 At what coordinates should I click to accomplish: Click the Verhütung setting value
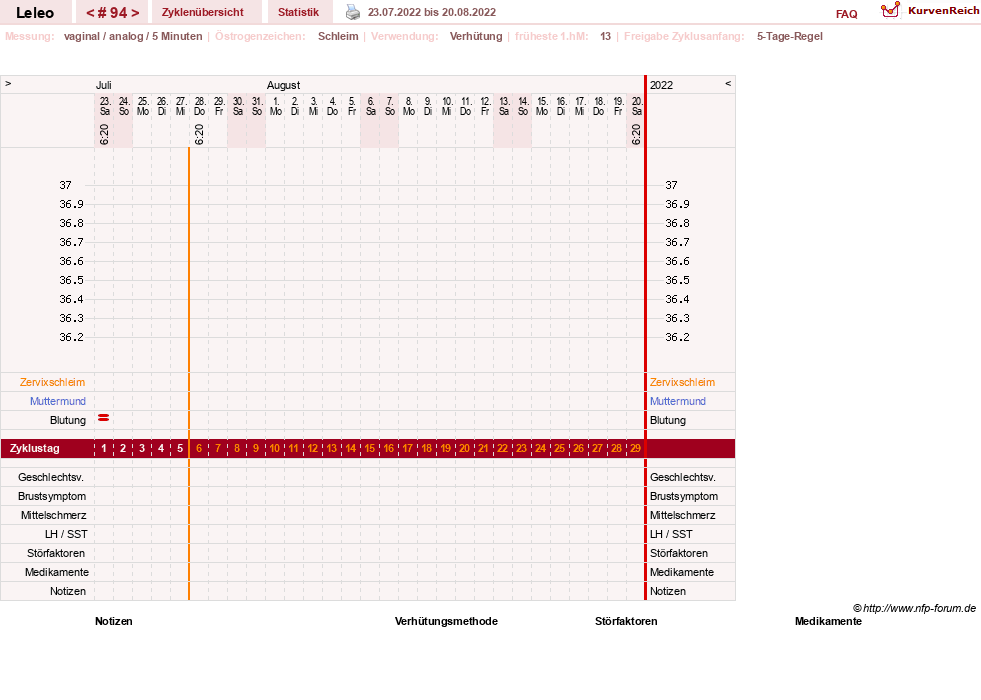(476, 36)
